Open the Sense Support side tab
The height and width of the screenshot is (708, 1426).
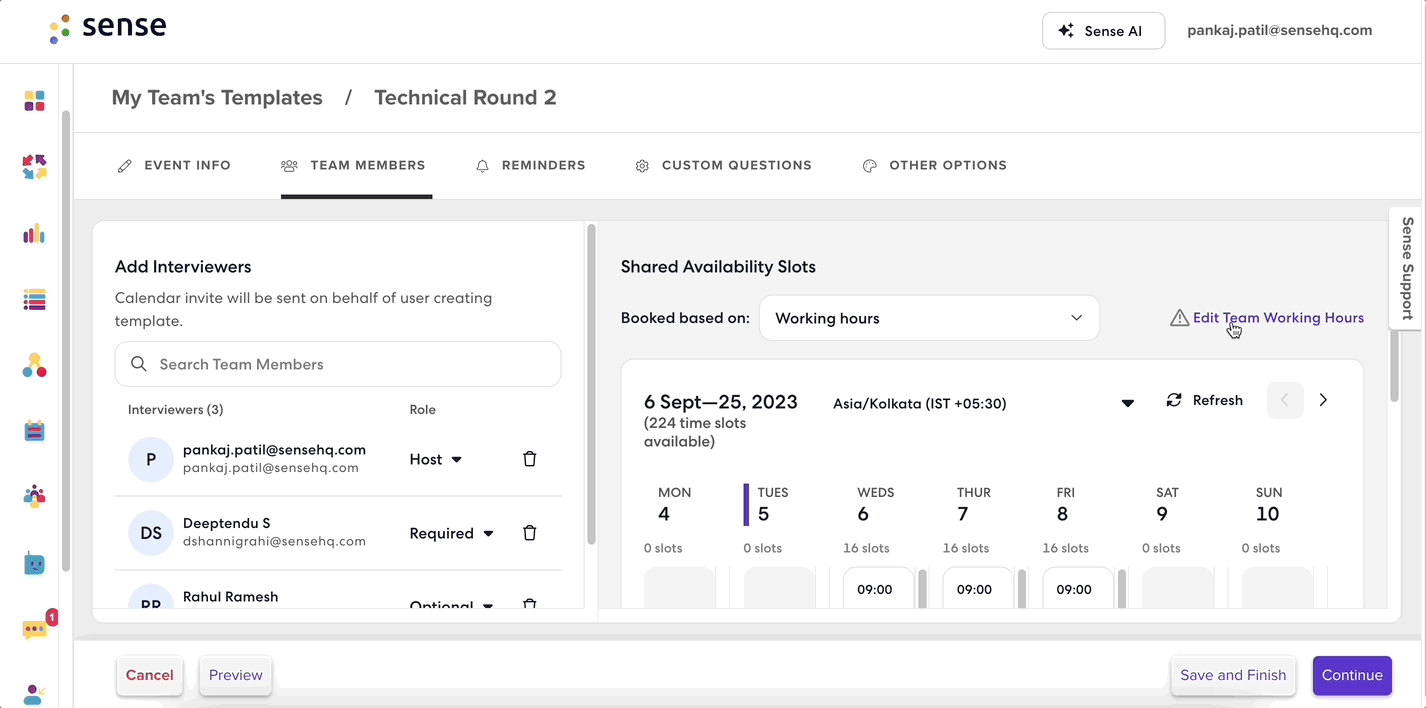1407,268
